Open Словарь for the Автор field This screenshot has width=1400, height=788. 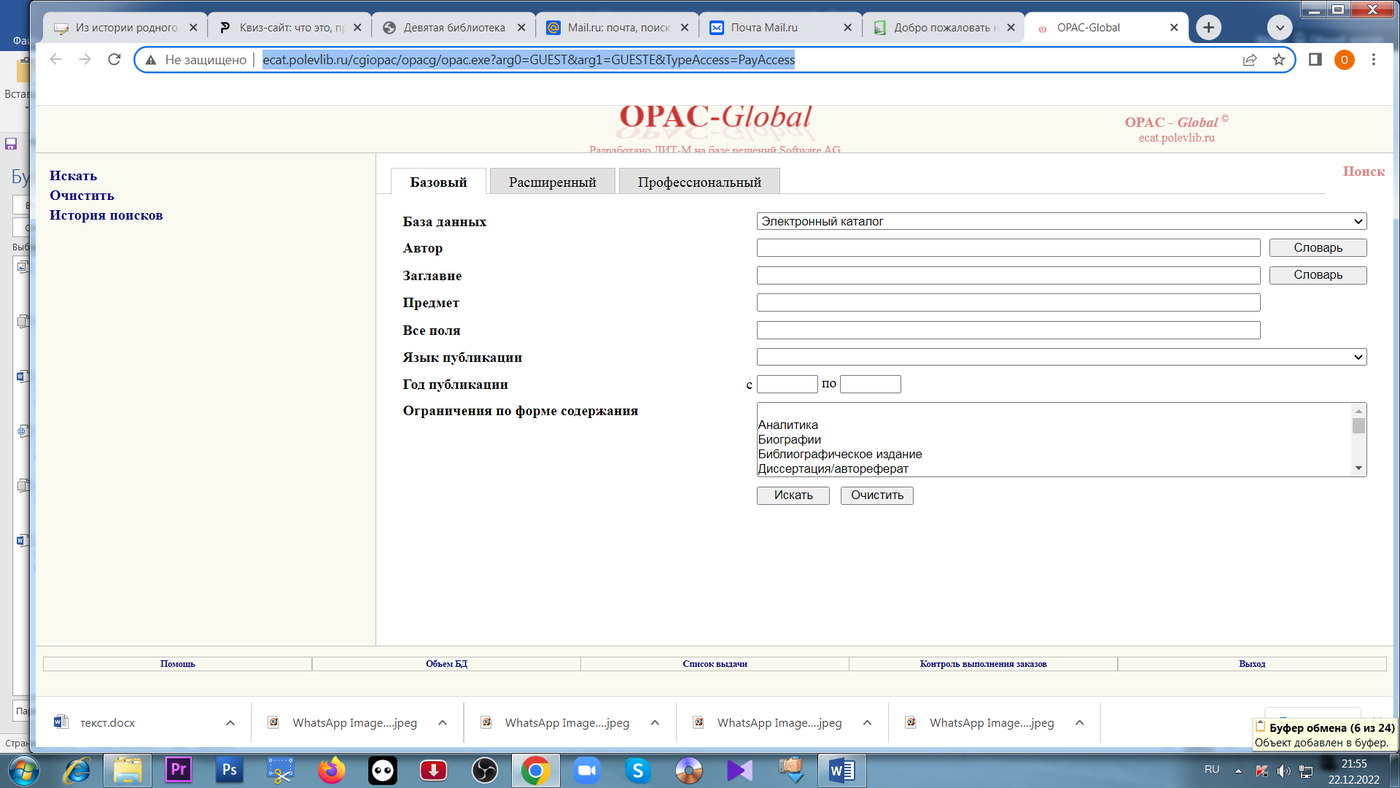pyautogui.click(x=1317, y=248)
